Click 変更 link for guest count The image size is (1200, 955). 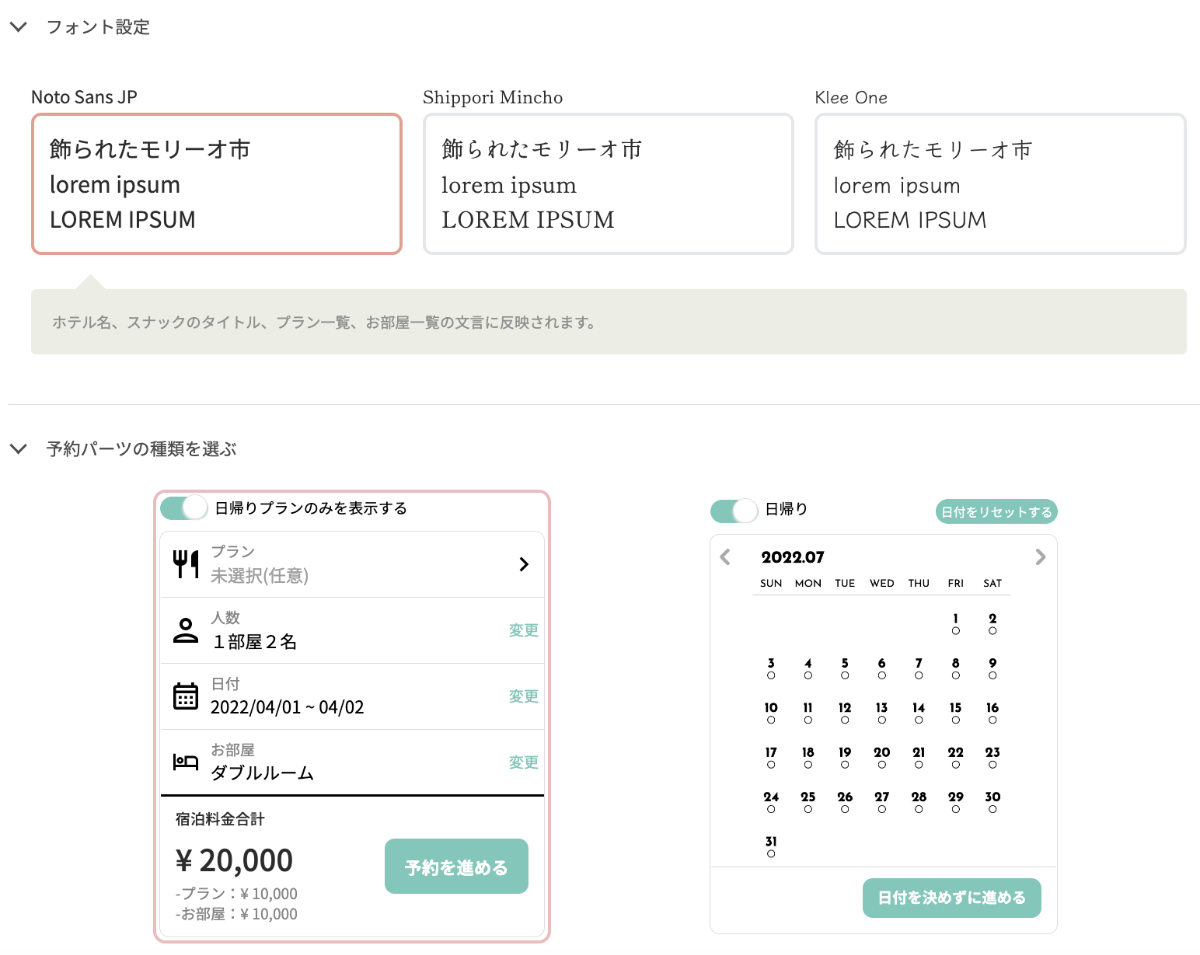(523, 630)
